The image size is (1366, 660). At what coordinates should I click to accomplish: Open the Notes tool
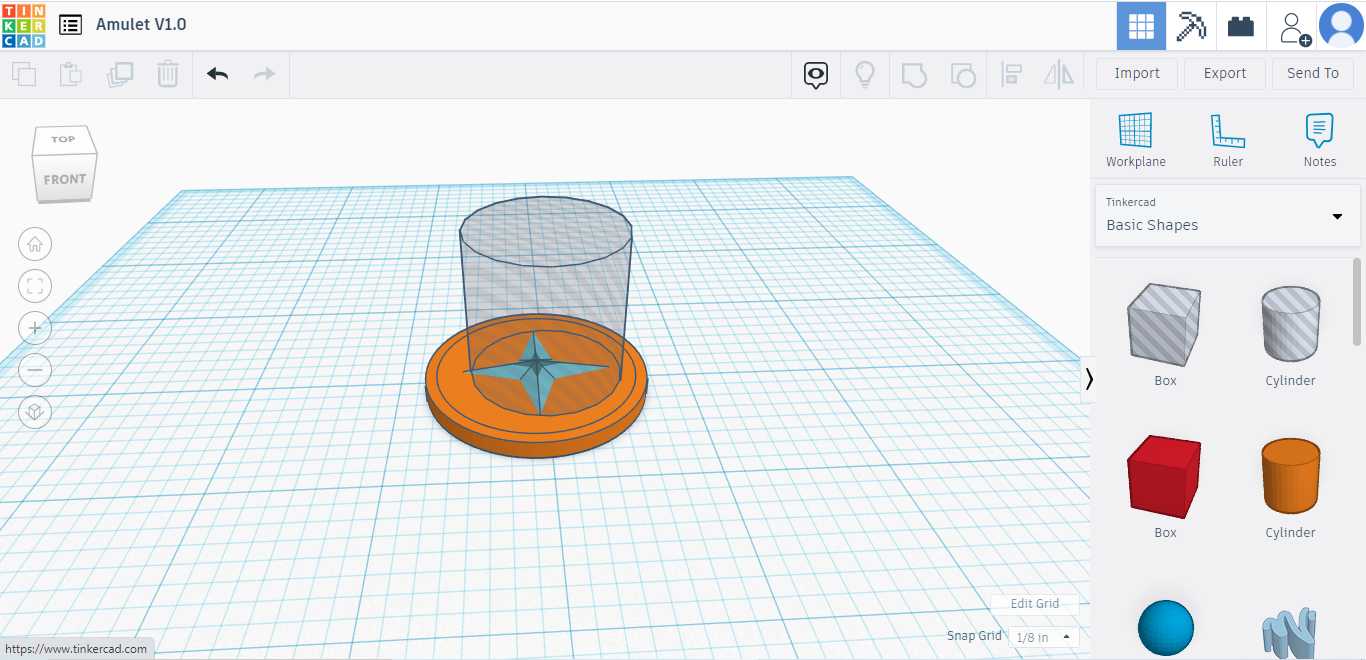1320,140
